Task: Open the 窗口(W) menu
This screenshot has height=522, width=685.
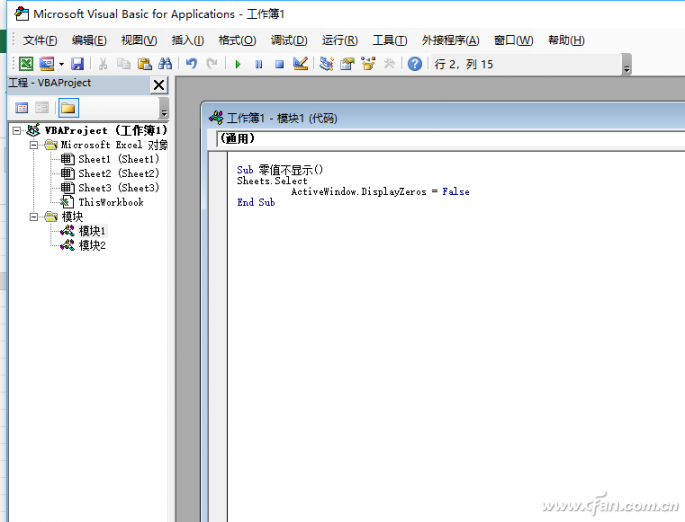Action: click(x=513, y=40)
